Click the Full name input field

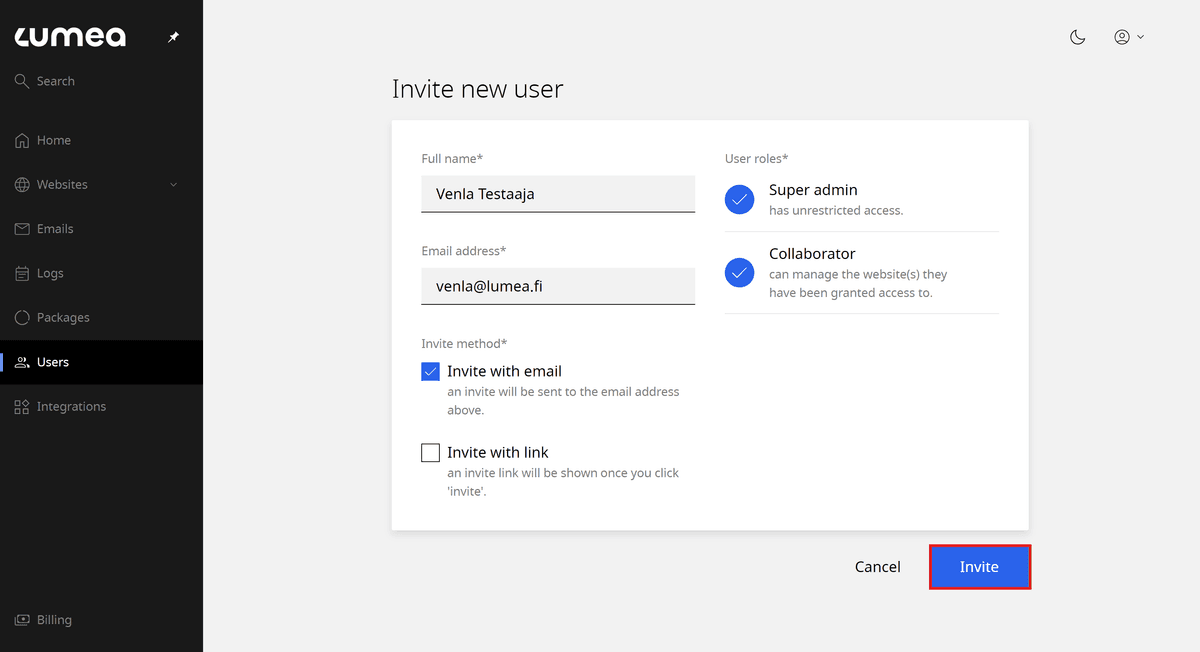coord(558,194)
